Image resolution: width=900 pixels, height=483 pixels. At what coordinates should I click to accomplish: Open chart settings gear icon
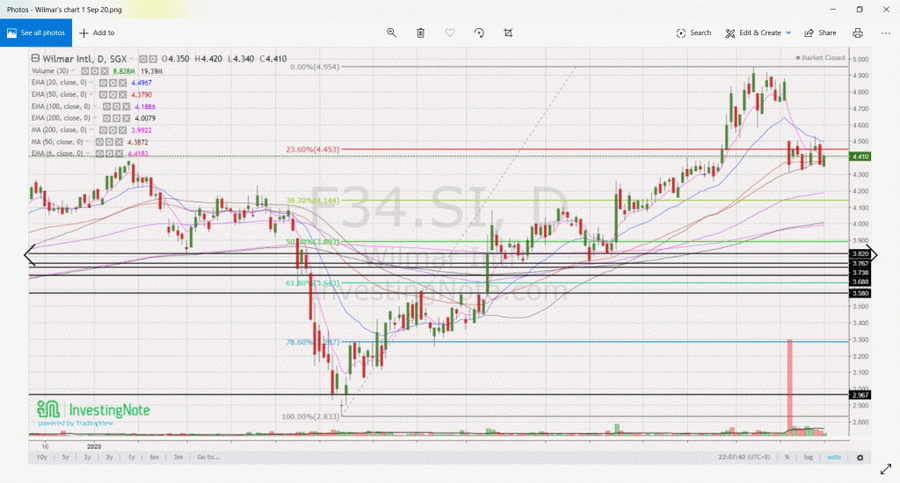pyautogui.click(x=860, y=458)
